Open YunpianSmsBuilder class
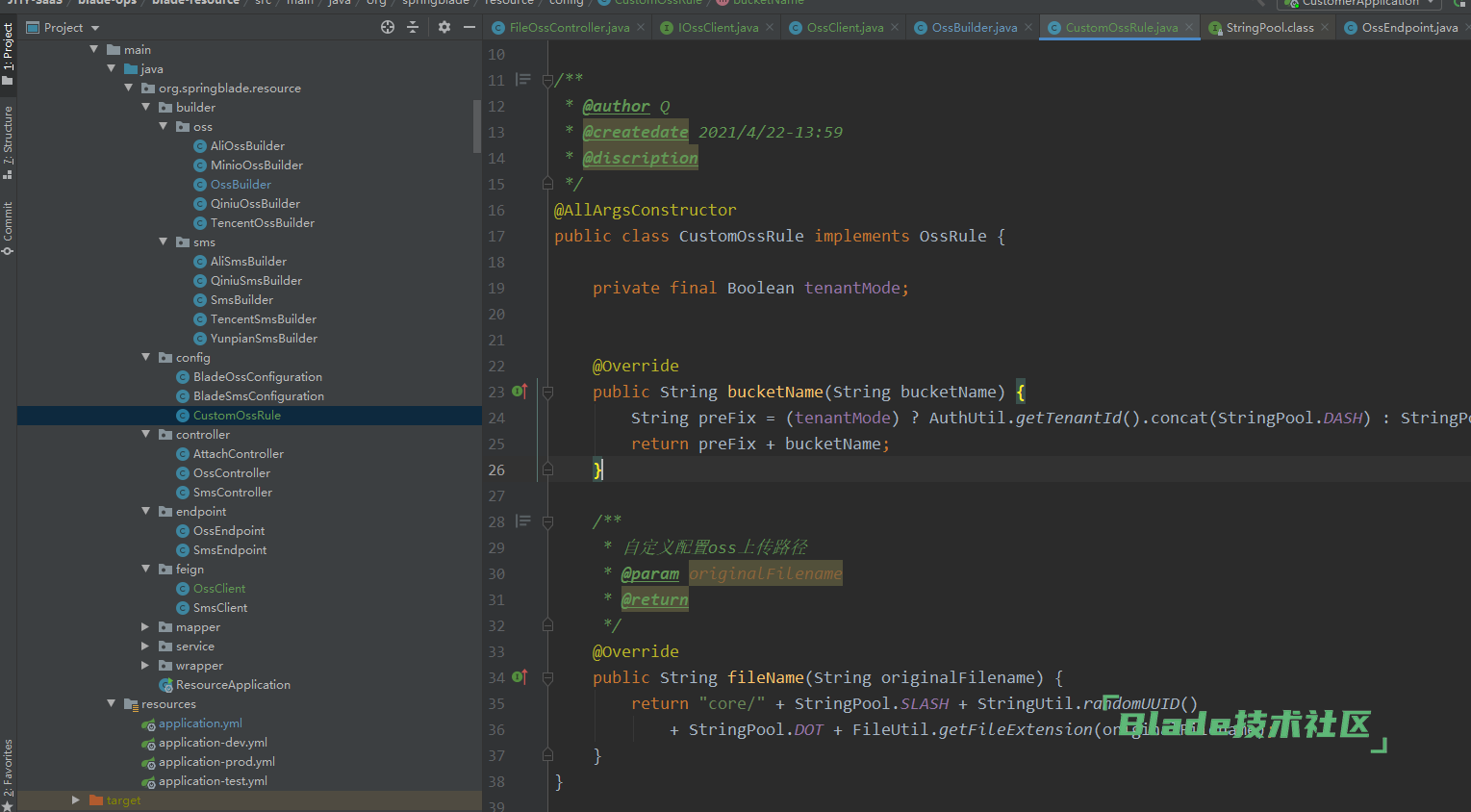The width and height of the screenshot is (1471, 812). click(264, 338)
